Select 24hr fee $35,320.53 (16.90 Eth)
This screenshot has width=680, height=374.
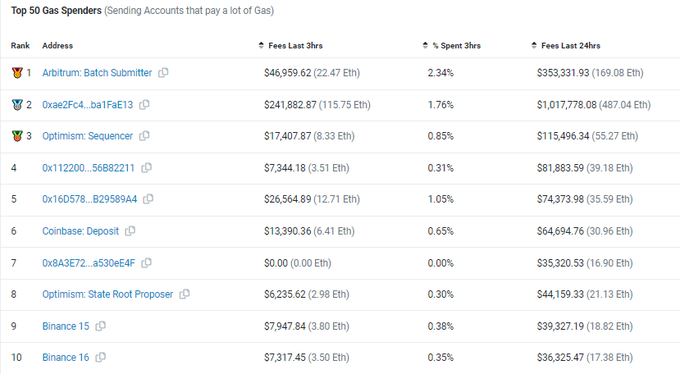coord(585,263)
